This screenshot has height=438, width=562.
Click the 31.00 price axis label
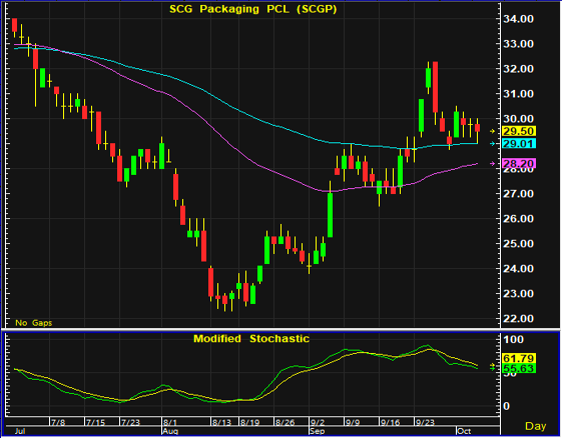[518, 94]
